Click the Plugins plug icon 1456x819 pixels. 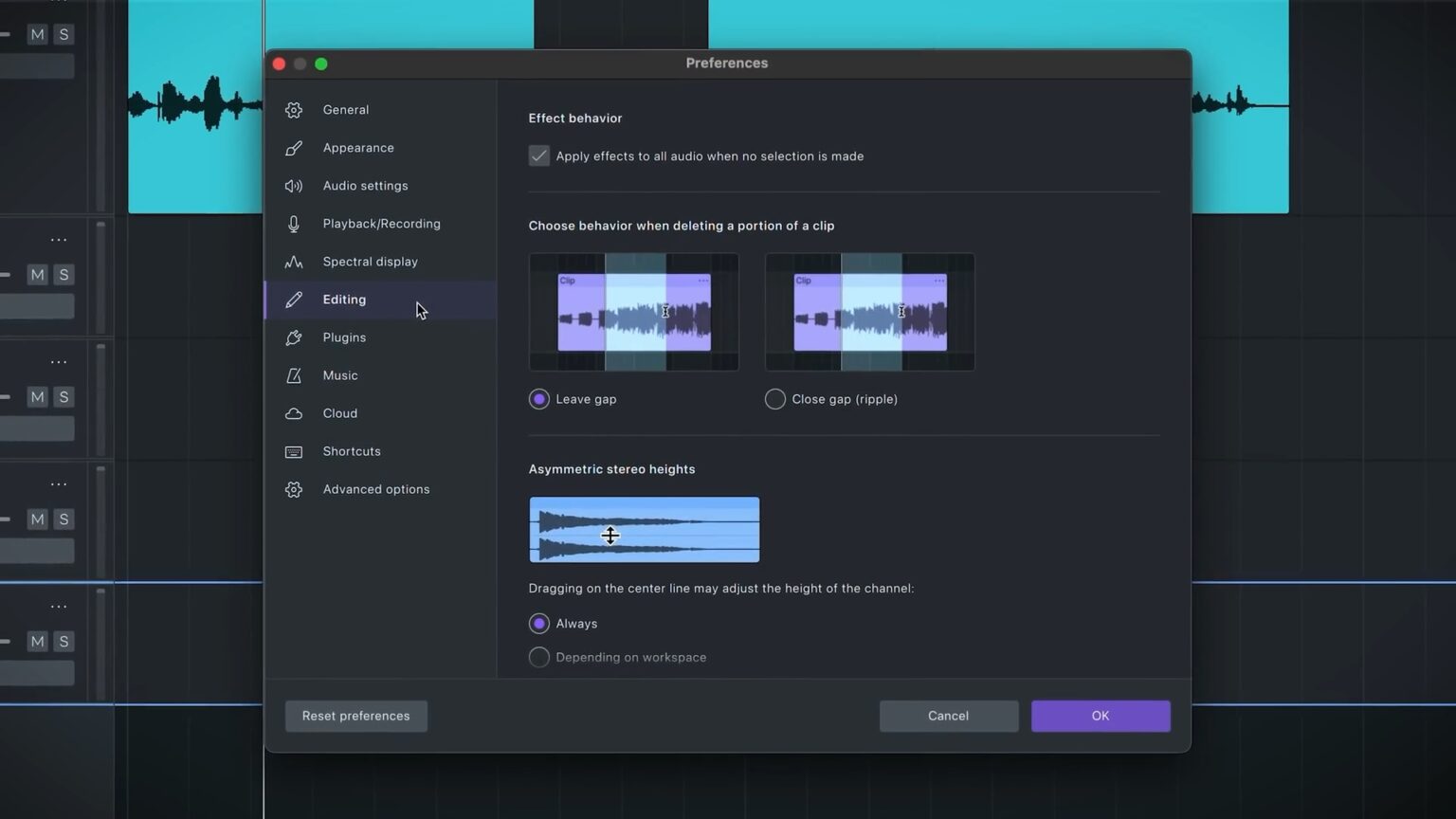(x=294, y=337)
